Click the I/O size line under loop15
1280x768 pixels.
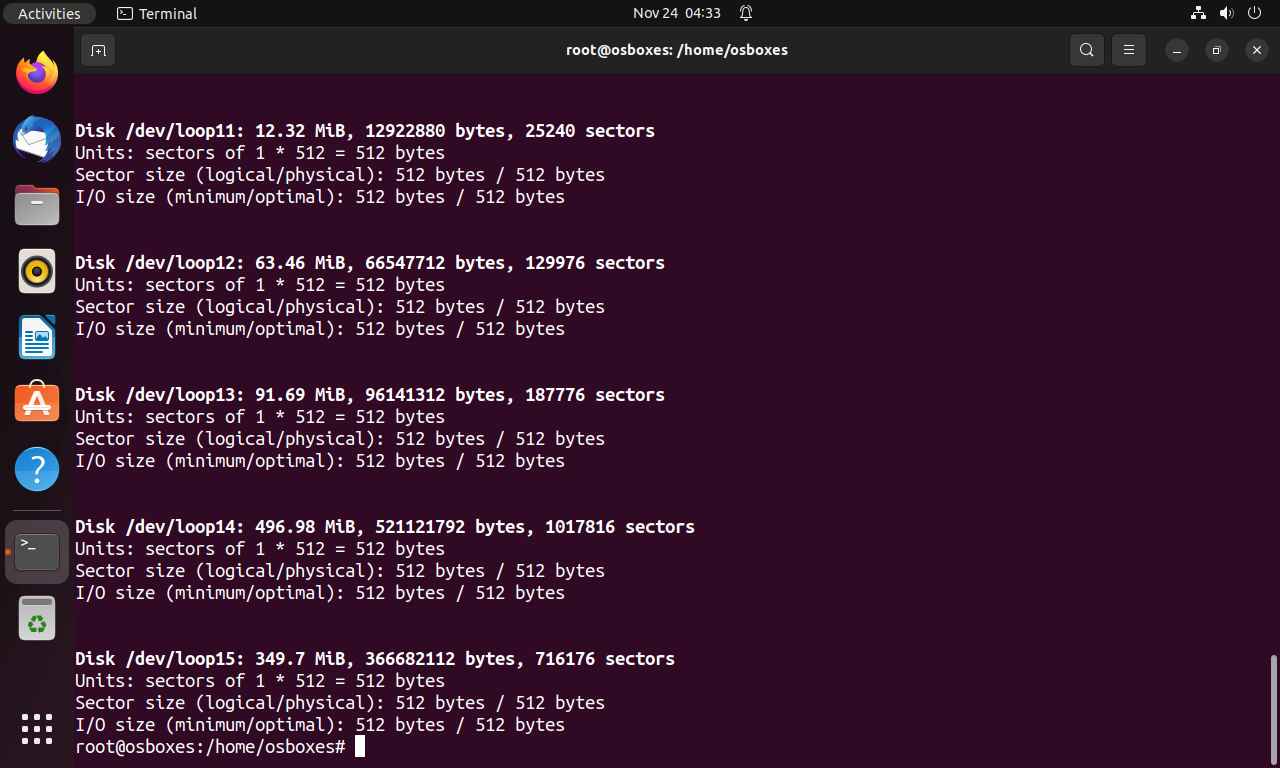pos(320,725)
